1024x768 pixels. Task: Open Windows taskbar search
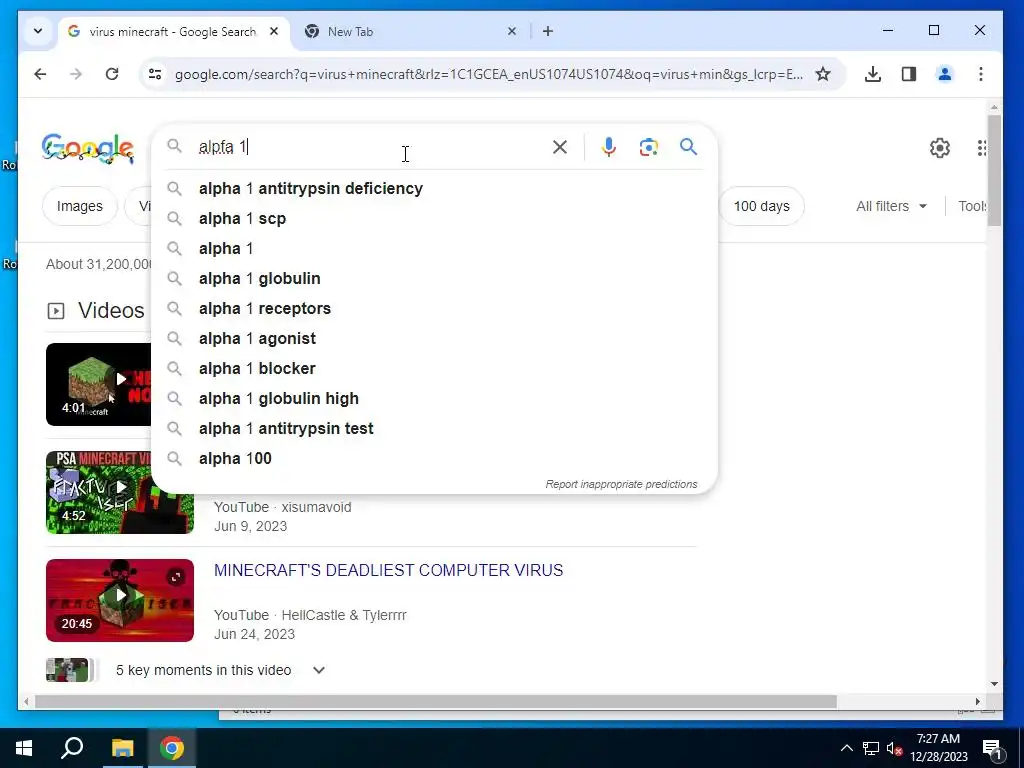coord(72,748)
